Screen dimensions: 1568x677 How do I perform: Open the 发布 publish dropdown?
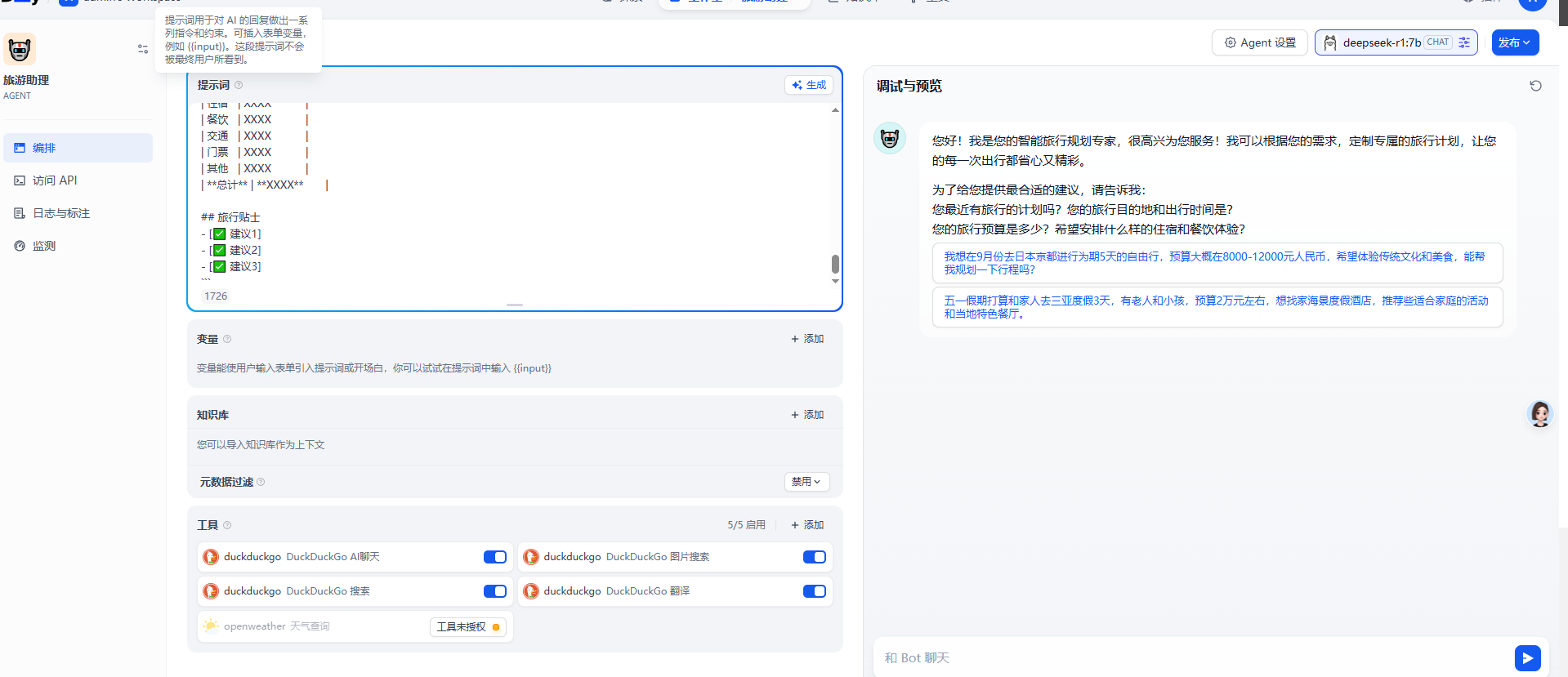click(x=1515, y=42)
